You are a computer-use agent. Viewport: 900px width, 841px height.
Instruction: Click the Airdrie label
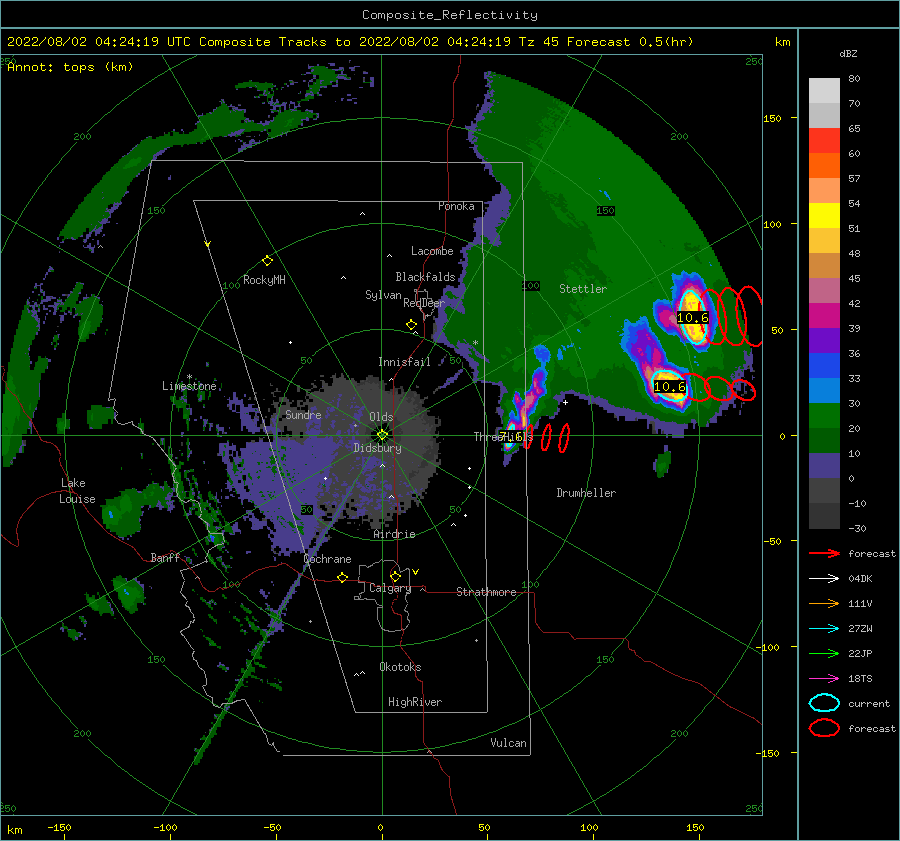(x=394, y=534)
